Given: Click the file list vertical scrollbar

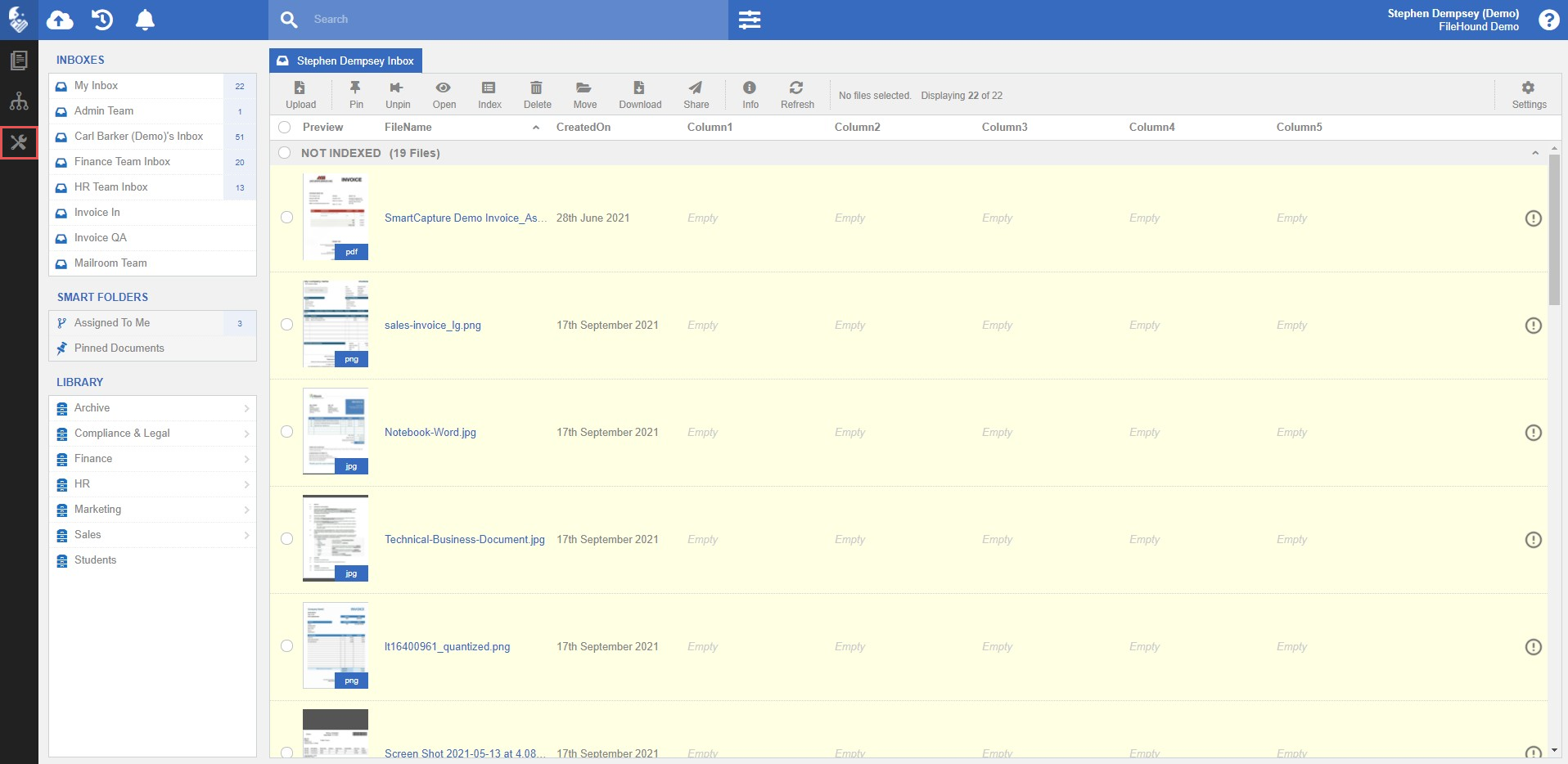Looking at the screenshot, I should [x=1554, y=229].
